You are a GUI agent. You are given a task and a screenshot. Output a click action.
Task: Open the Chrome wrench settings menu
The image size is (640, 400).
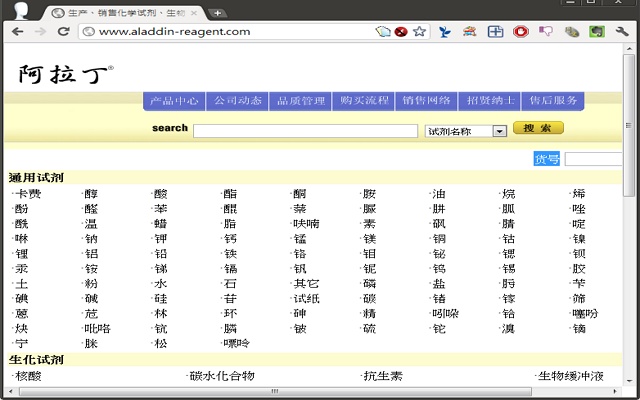point(622,31)
